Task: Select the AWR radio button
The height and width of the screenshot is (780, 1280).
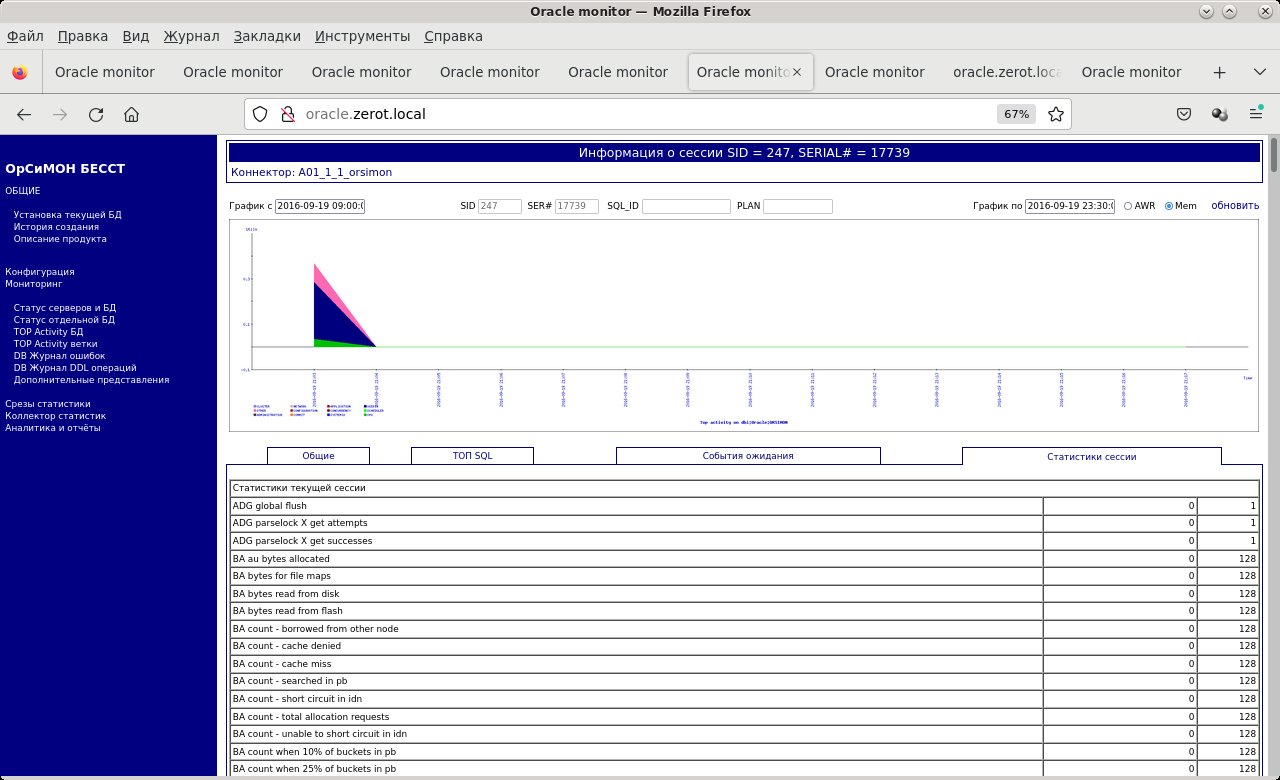Action: (x=1128, y=206)
